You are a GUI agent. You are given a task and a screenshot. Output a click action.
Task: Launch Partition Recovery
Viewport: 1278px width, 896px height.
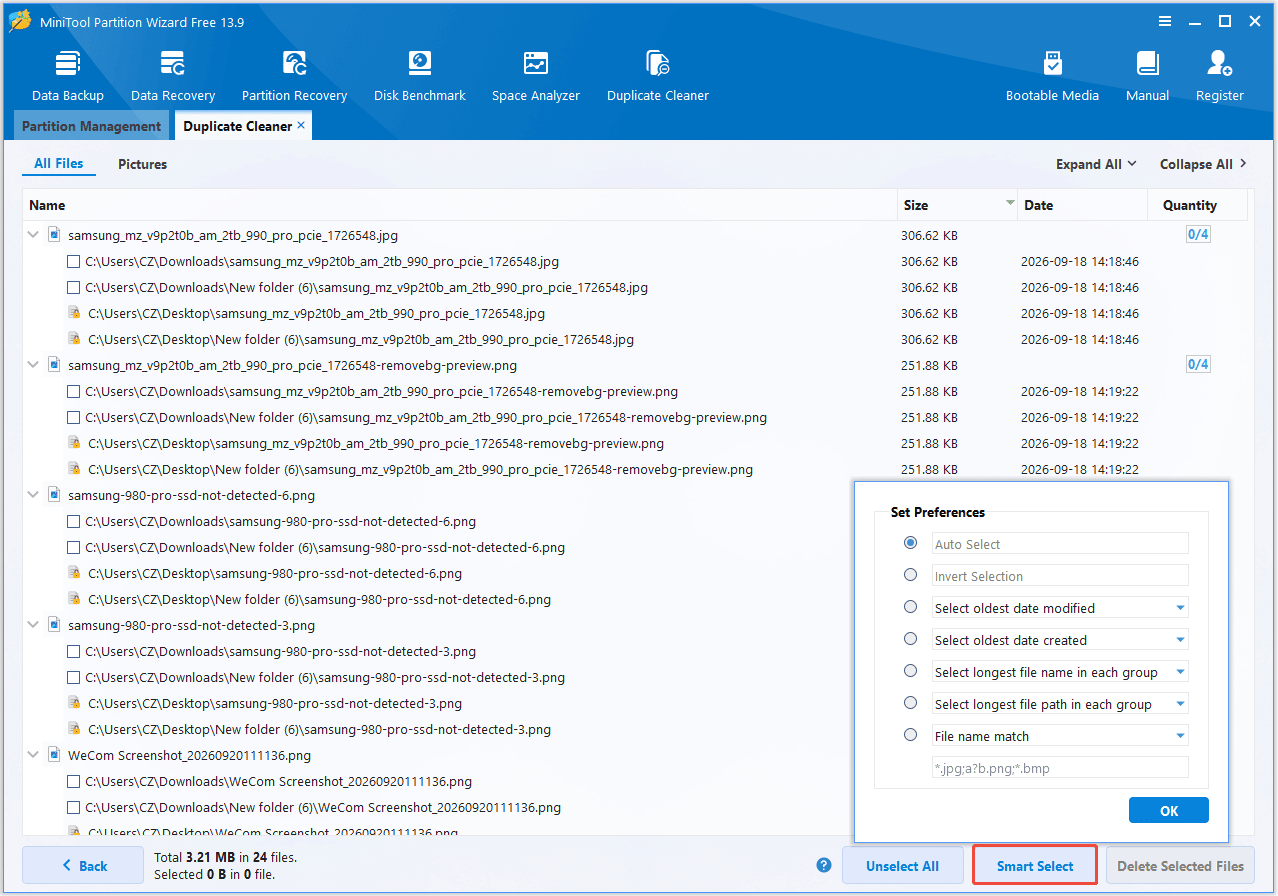click(294, 76)
